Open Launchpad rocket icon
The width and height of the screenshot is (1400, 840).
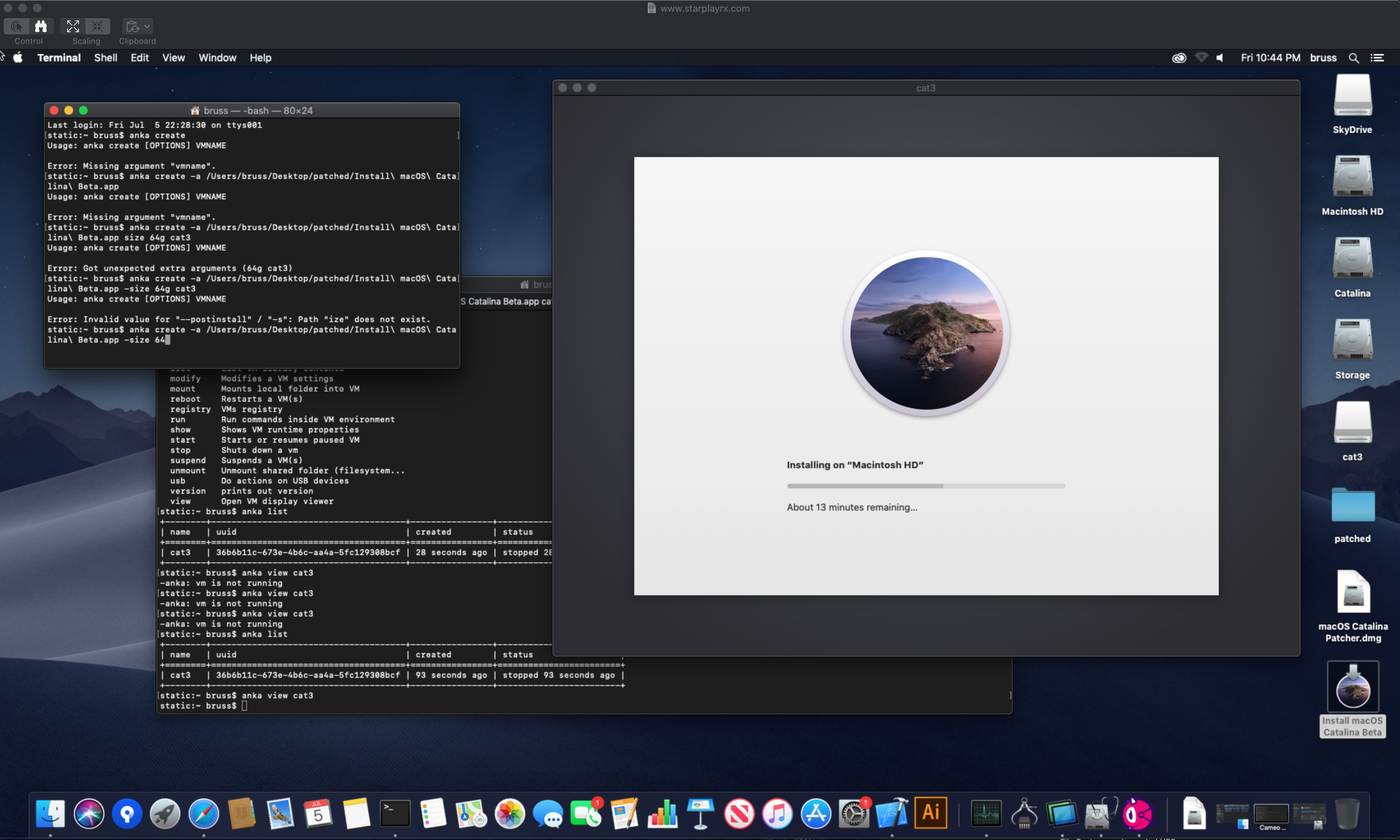click(x=165, y=814)
